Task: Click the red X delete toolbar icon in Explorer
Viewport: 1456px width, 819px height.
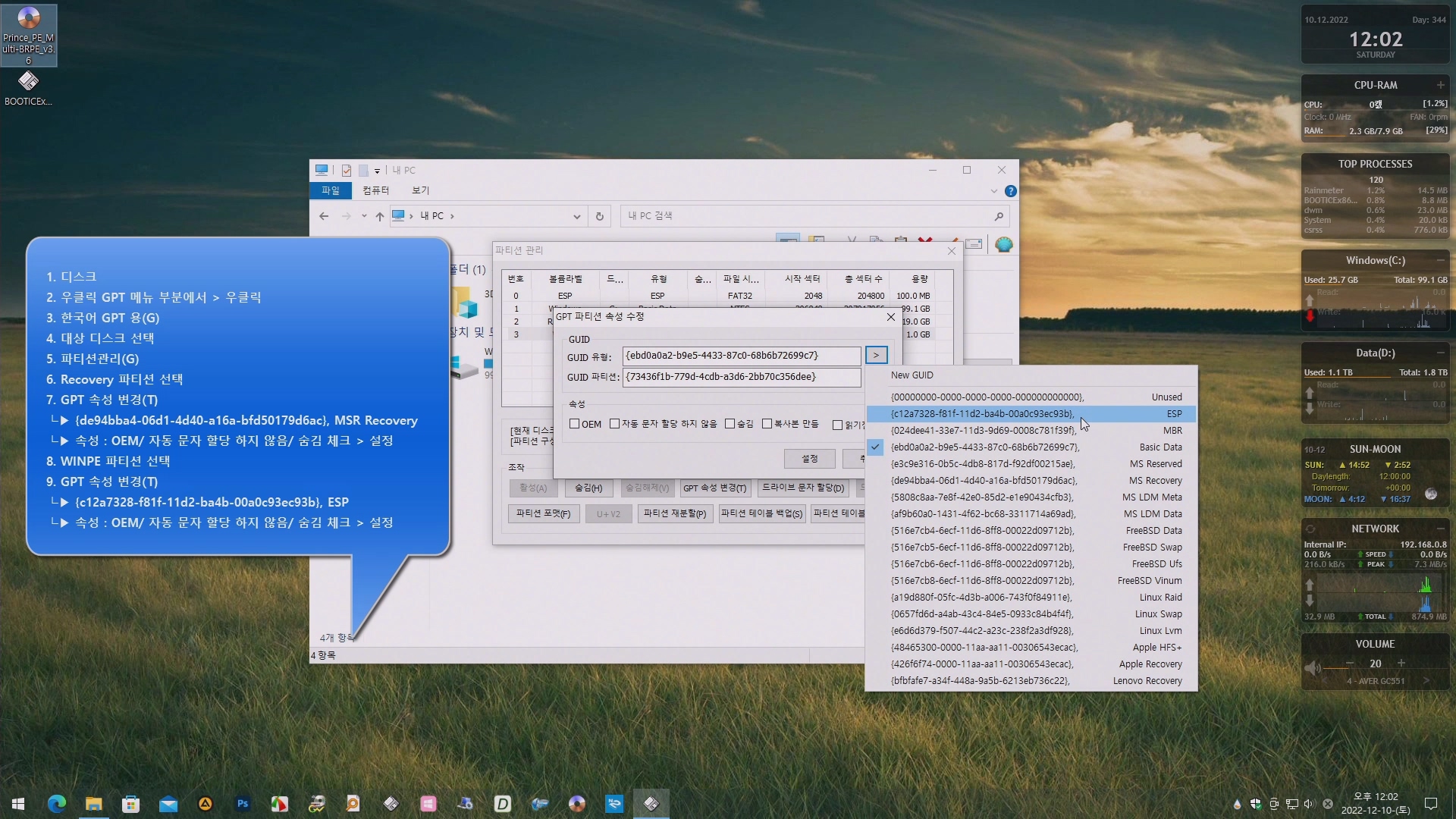Action: [925, 242]
